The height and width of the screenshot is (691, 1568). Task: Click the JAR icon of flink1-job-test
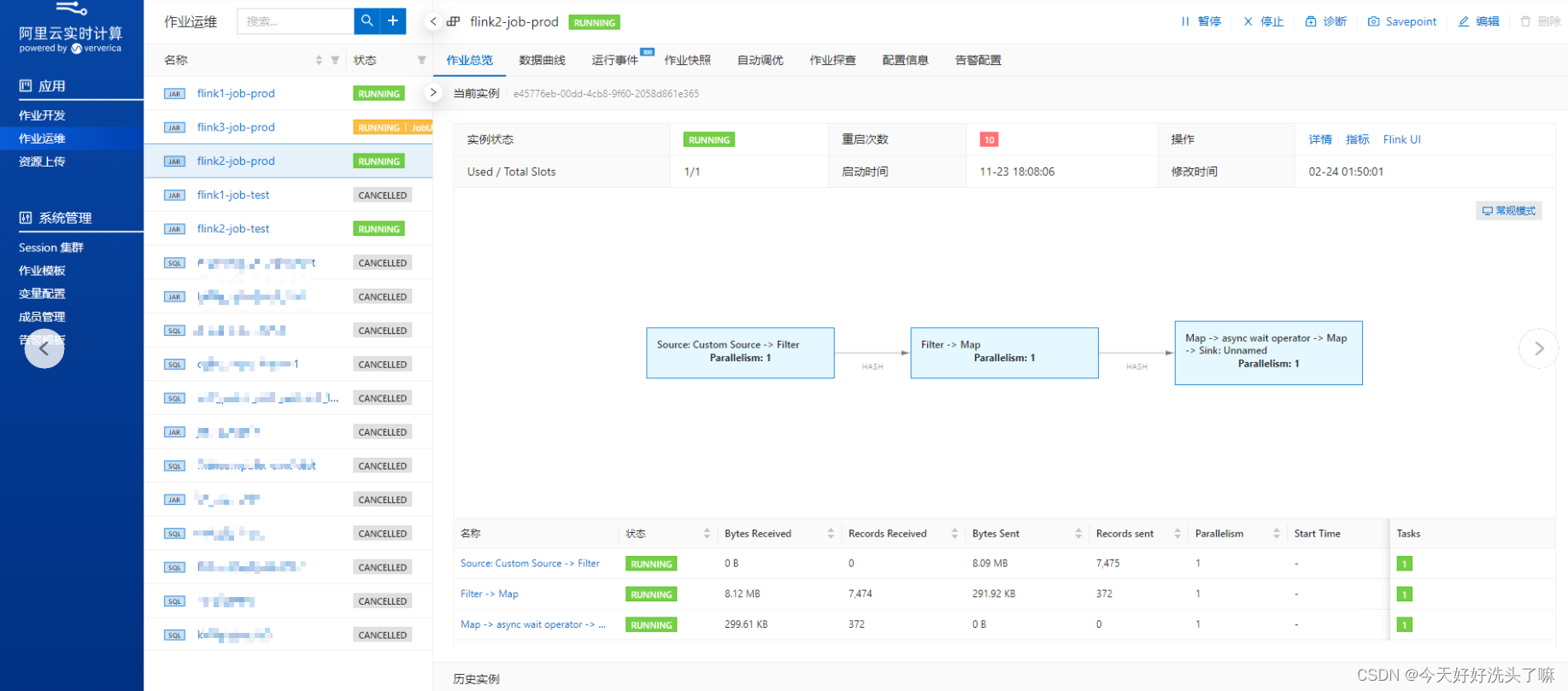[174, 196]
